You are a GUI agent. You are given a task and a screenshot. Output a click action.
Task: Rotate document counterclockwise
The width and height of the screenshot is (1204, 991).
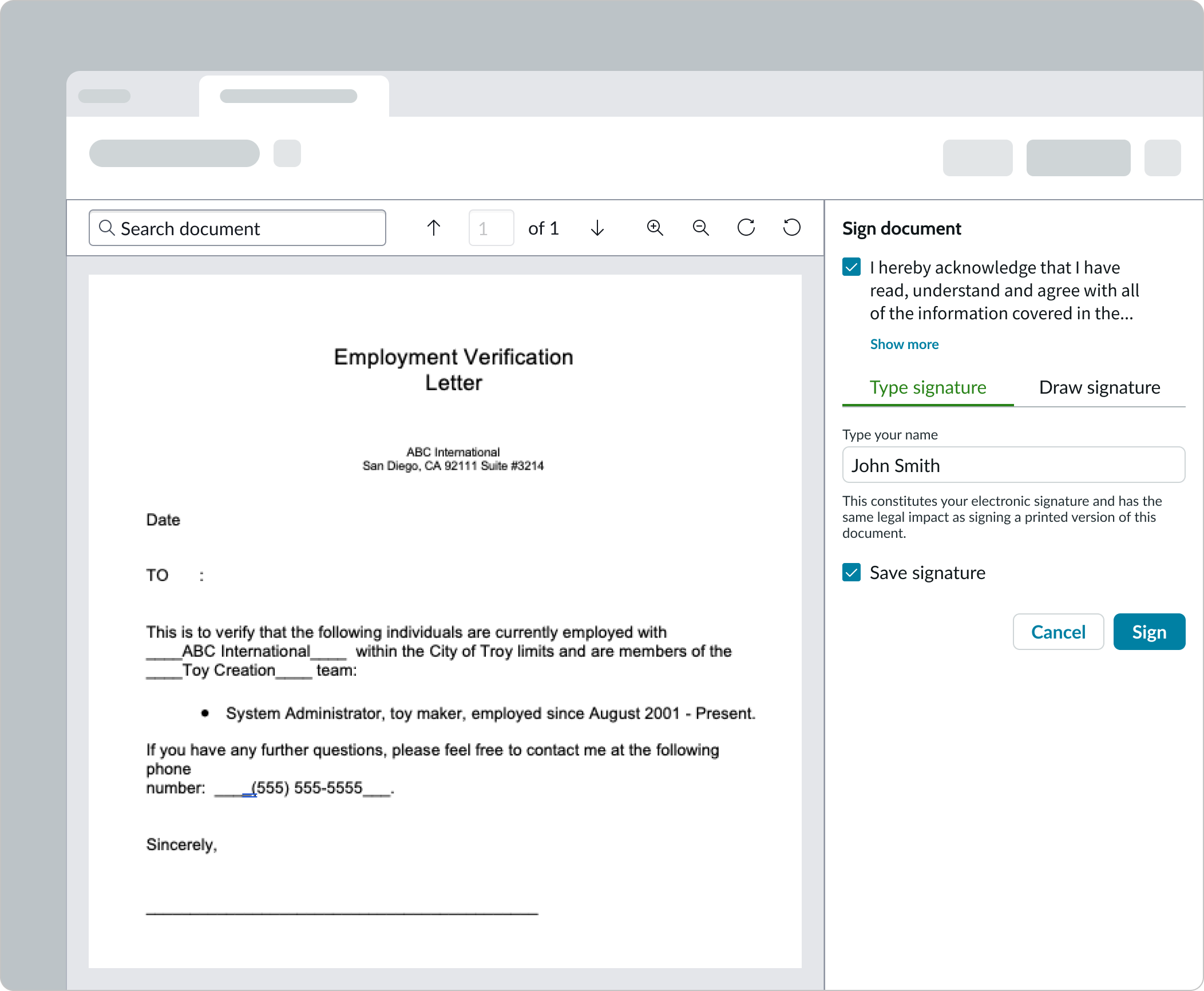click(792, 228)
